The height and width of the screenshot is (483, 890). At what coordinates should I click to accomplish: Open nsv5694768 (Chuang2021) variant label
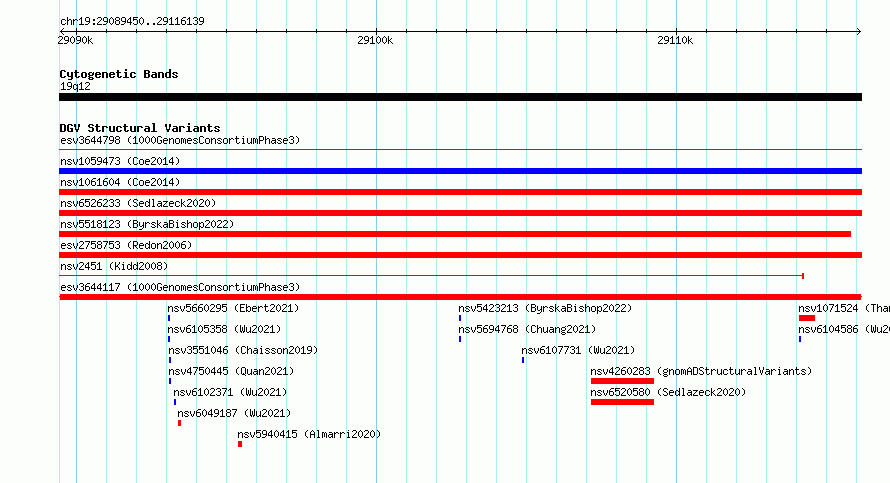click(527, 329)
